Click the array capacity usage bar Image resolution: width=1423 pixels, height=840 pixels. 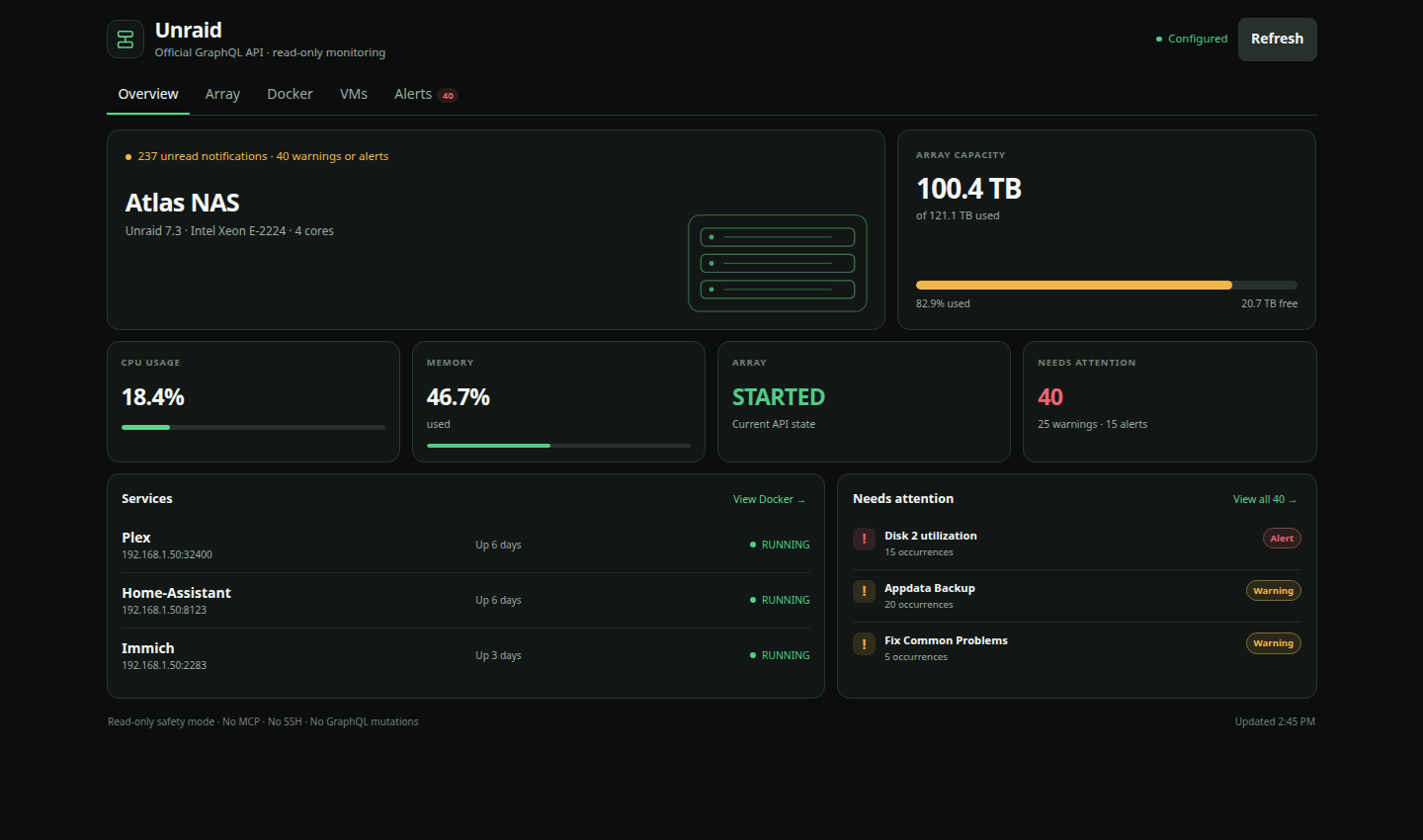[x=1107, y=285]
